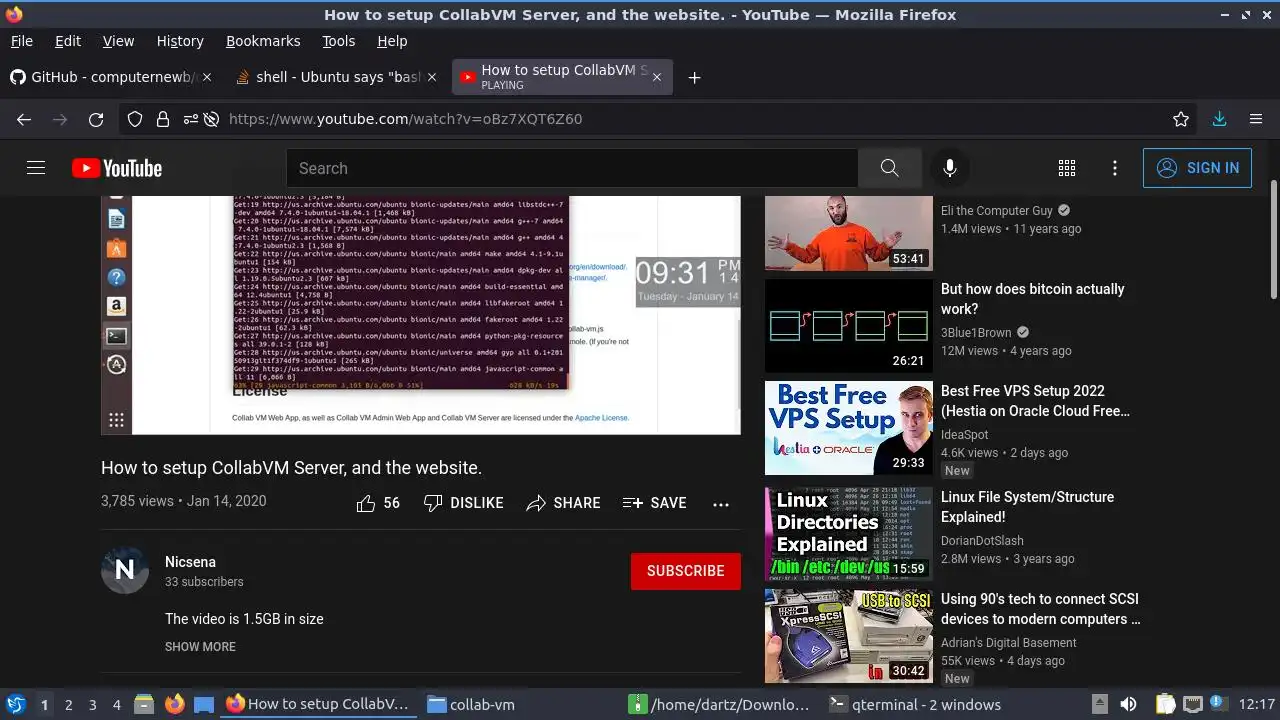The image size is (1280, 720).
Task: Open volume control in system tray
Action: coord(1128,704)
